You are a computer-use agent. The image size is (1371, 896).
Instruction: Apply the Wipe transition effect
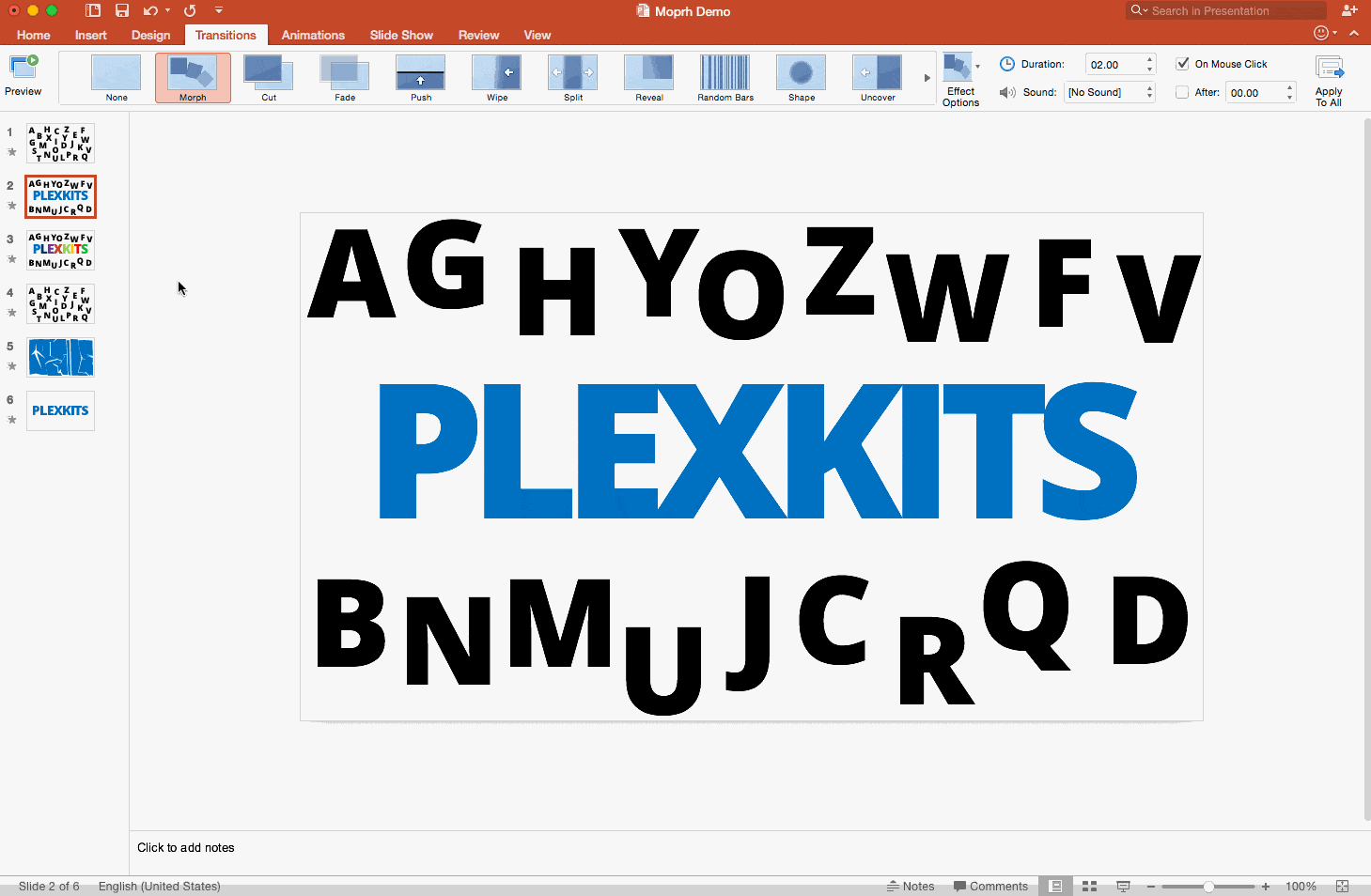[x=496, y=77]
